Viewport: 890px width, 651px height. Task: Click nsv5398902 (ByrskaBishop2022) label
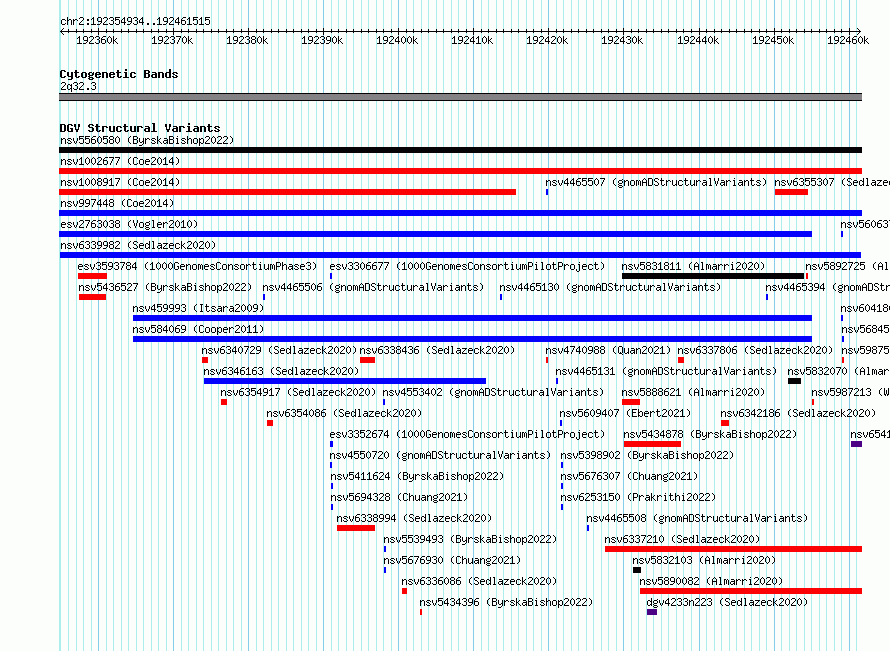point(647,455)
